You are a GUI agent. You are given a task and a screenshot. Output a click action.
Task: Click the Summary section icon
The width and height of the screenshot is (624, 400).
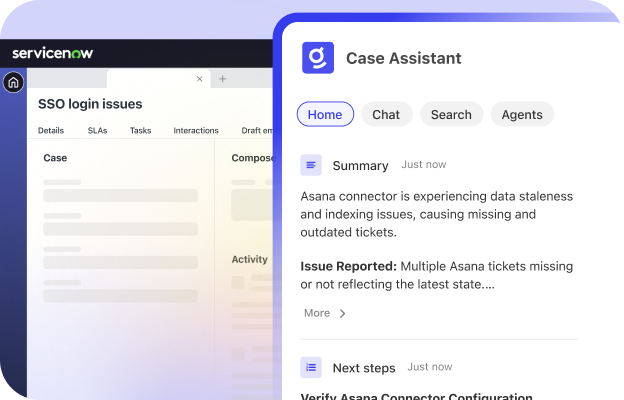[x=311, y=165]
